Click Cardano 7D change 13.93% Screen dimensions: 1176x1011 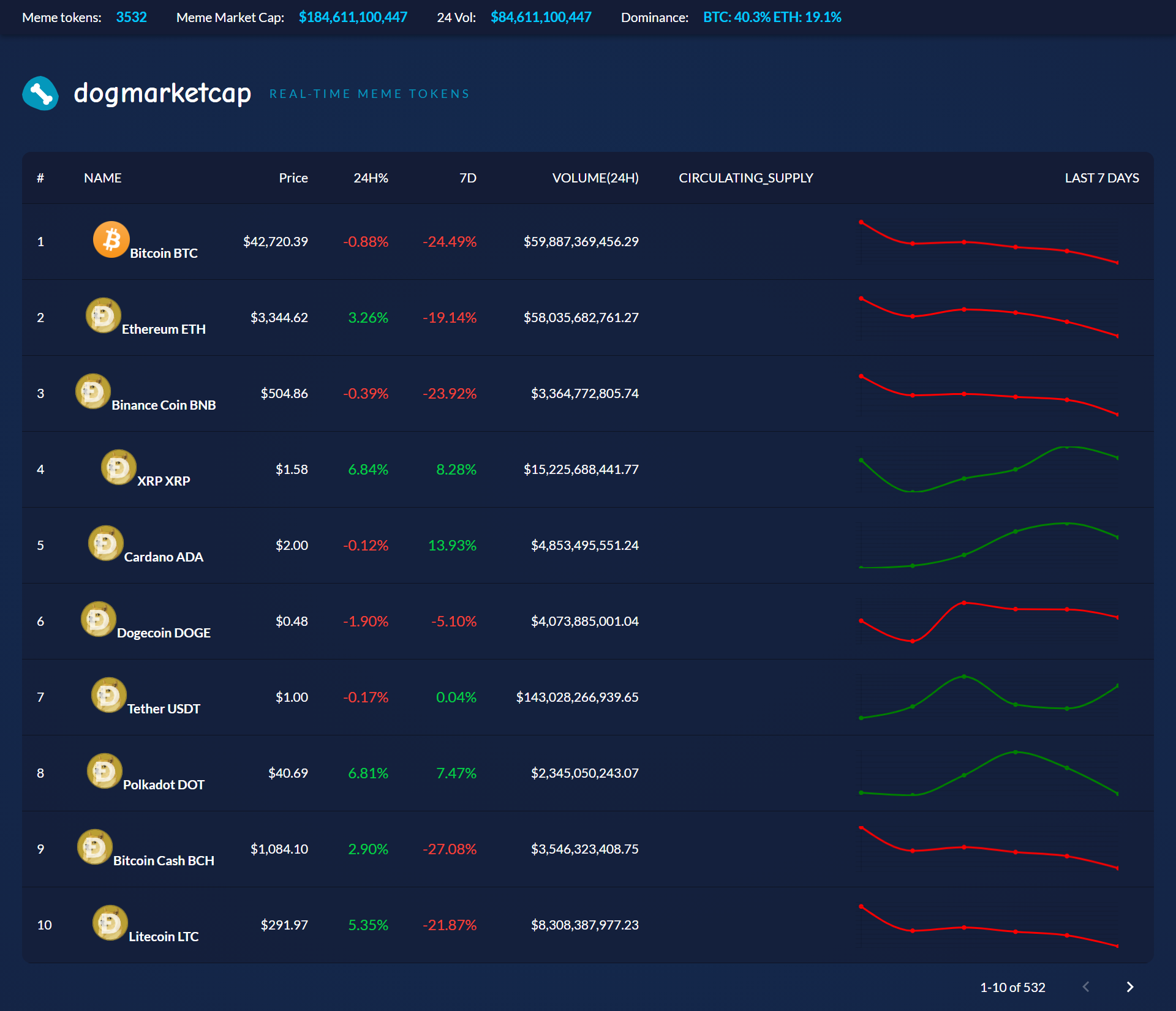point(452,546)
